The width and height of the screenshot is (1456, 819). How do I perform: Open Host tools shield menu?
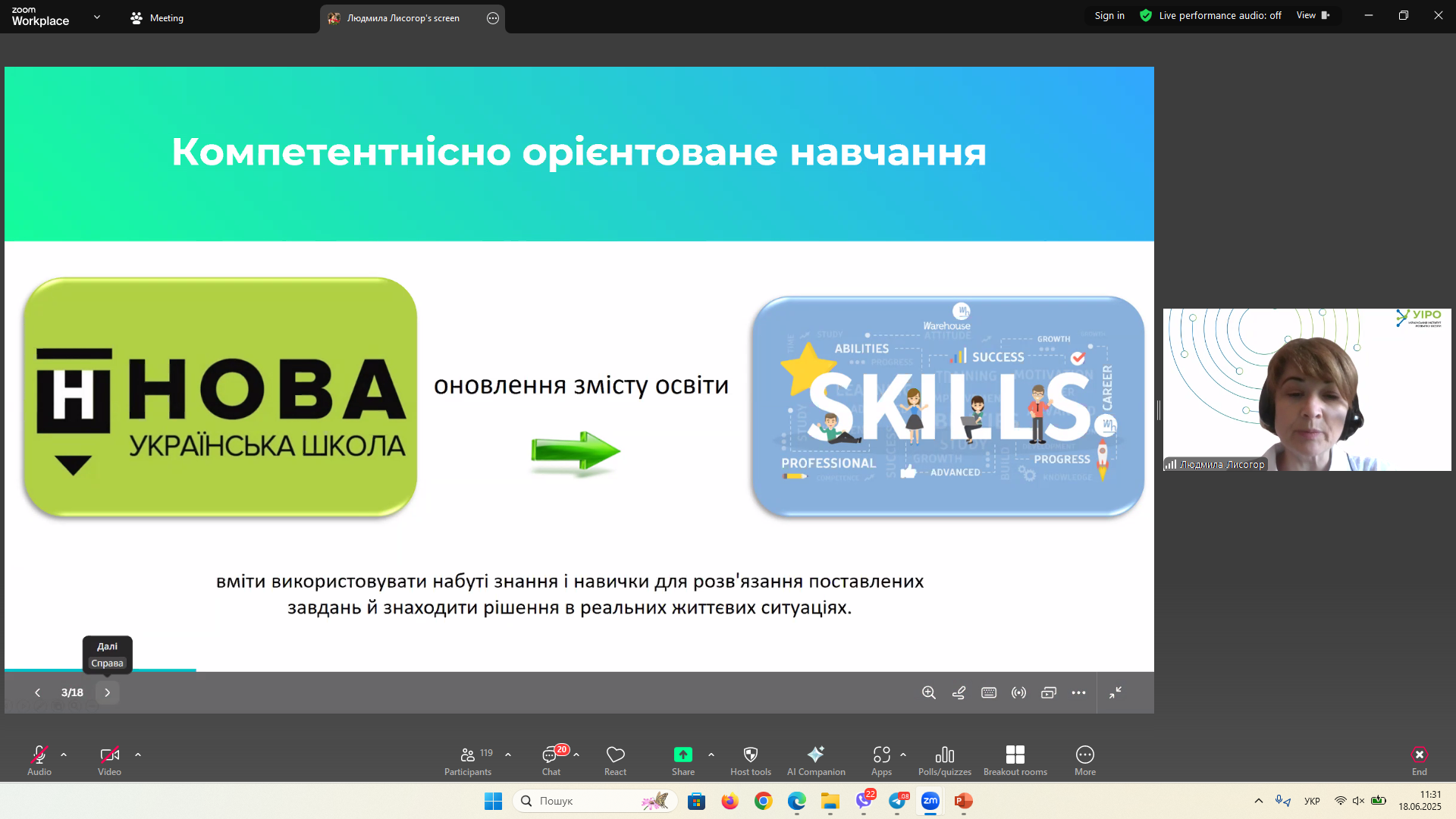[751, 760]
